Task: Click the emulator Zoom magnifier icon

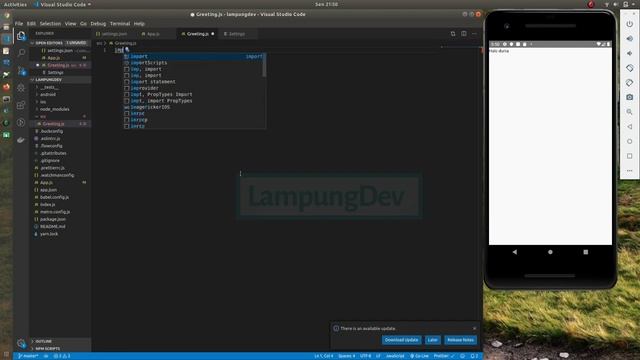Action: click(x=629, y=112)
